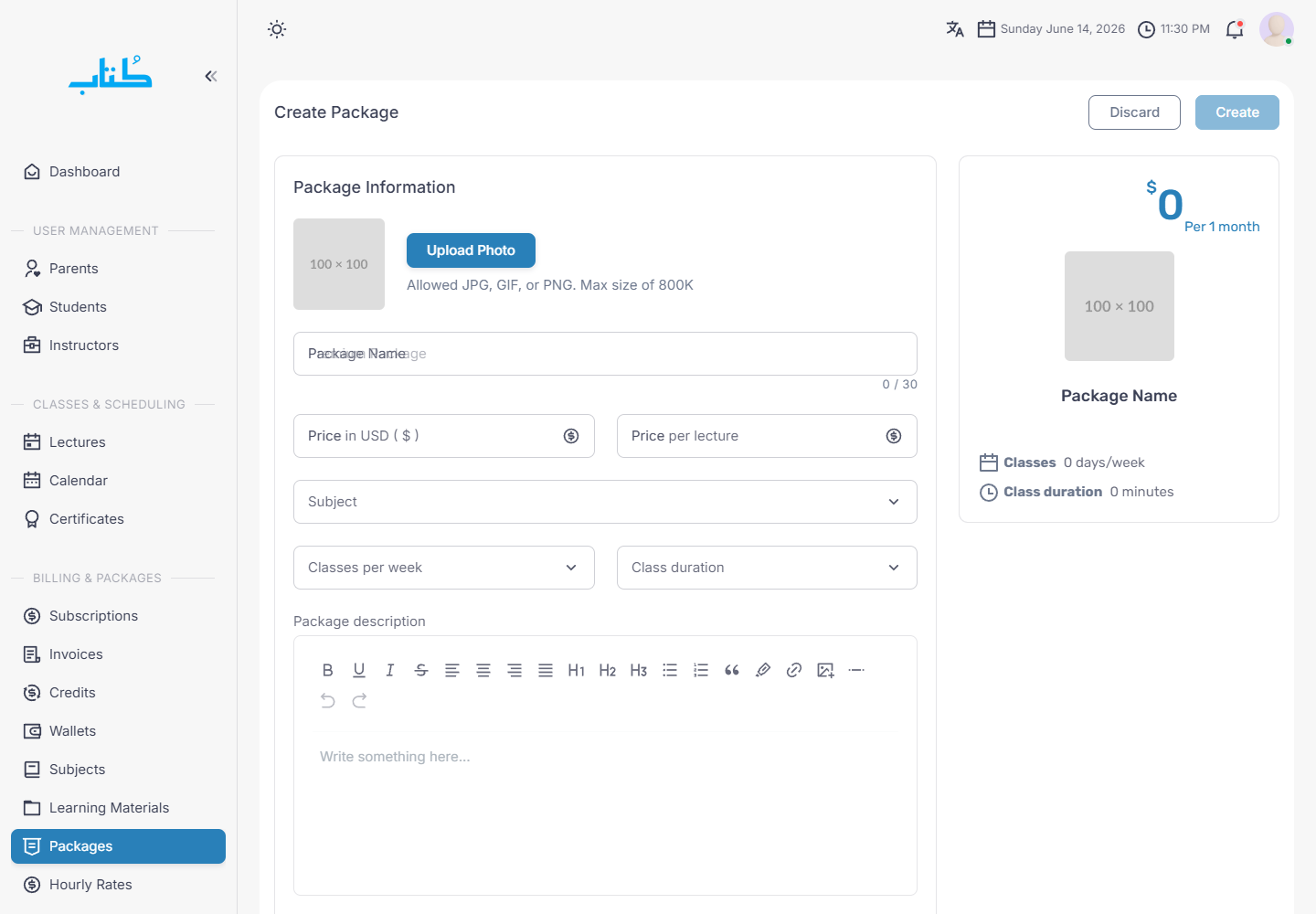Click the preview card image placeholder

pos(1120,306)
